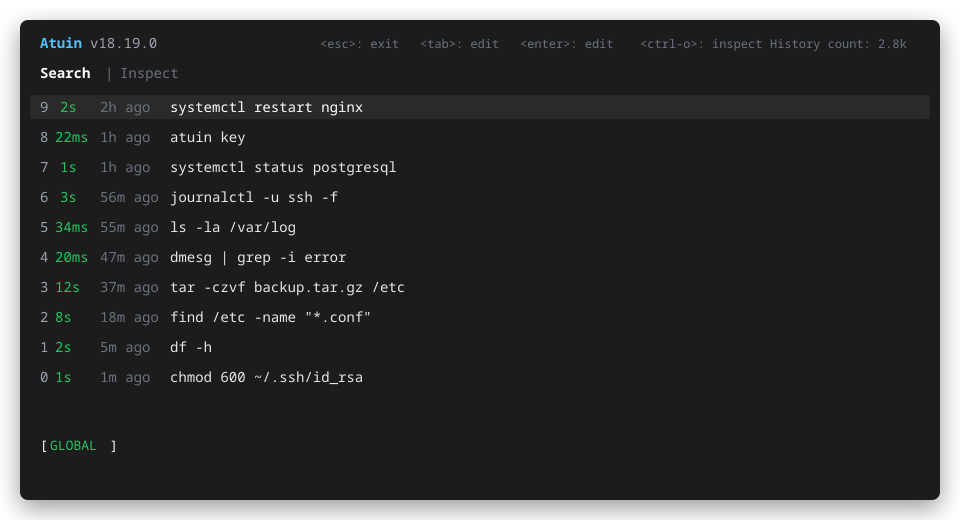Click the v18.19.0 version text
Viewport: 960px width, 520px height.
point(124,43)
